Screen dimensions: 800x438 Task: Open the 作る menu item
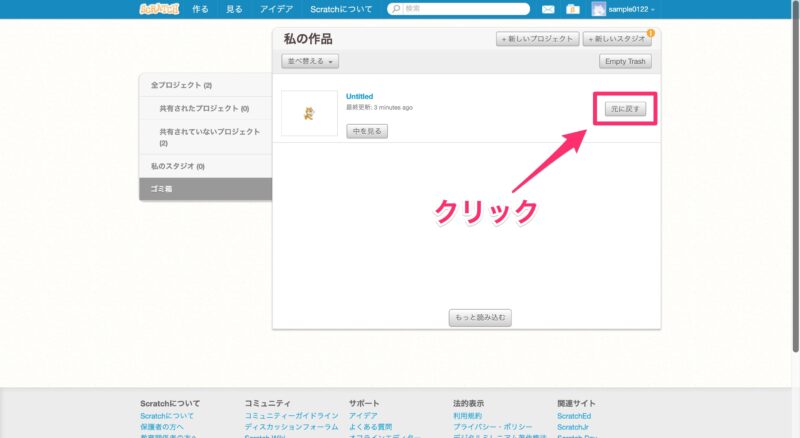point(200,9)
